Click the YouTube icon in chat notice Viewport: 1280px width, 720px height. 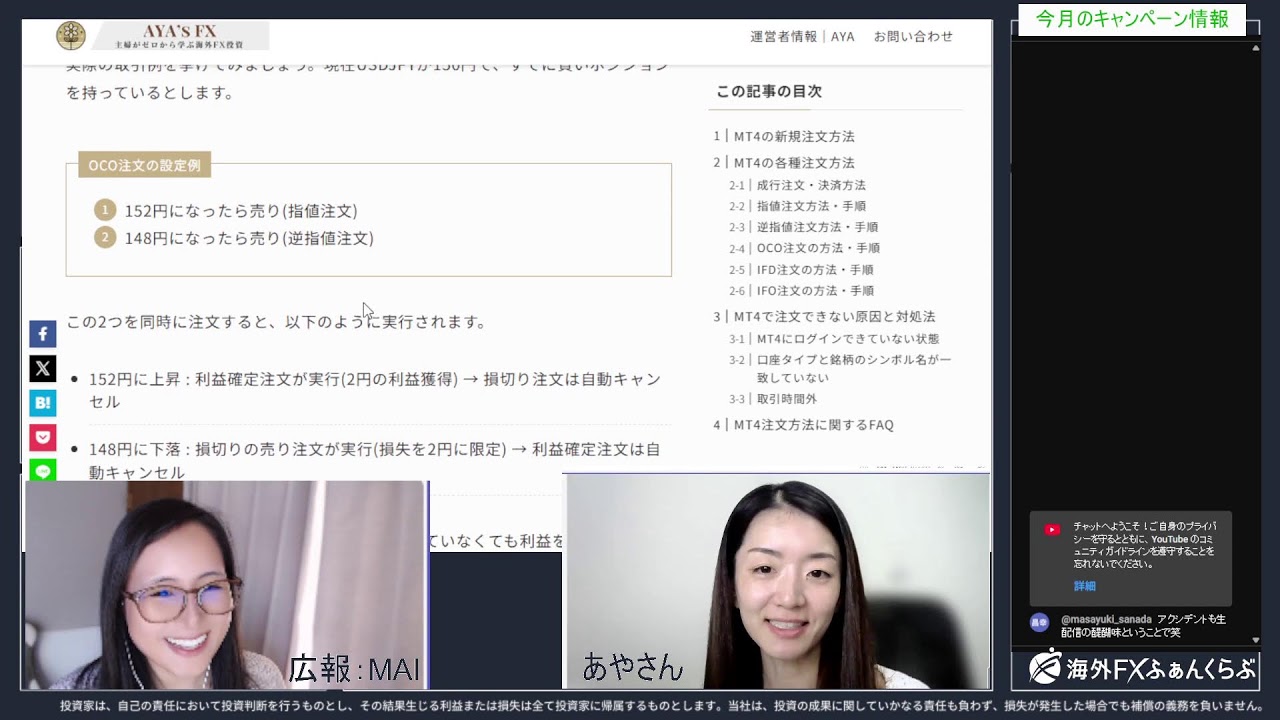coord(1051,530)
